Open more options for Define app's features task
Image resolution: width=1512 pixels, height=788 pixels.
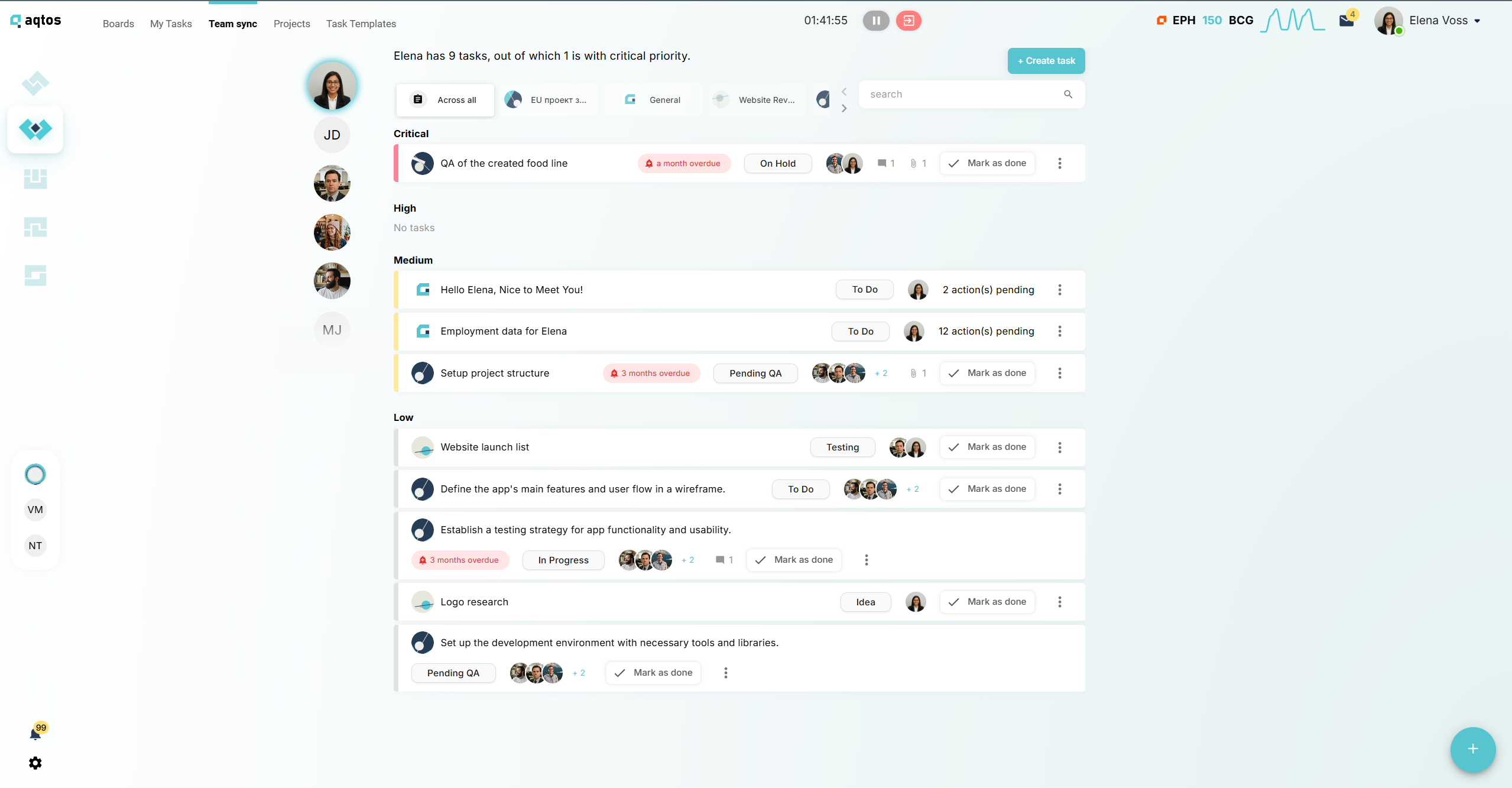(x=1060, y=489)
